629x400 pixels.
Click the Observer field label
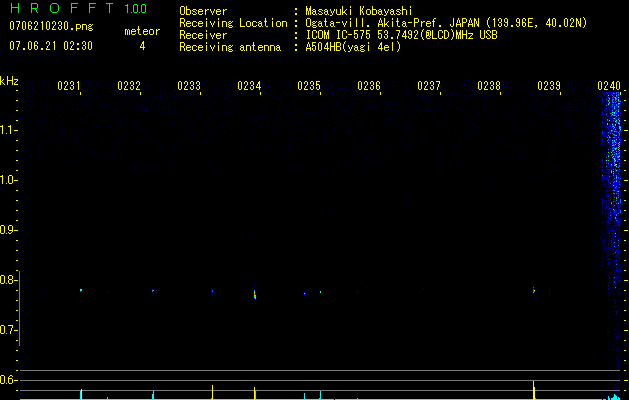(x=203, y=11)
